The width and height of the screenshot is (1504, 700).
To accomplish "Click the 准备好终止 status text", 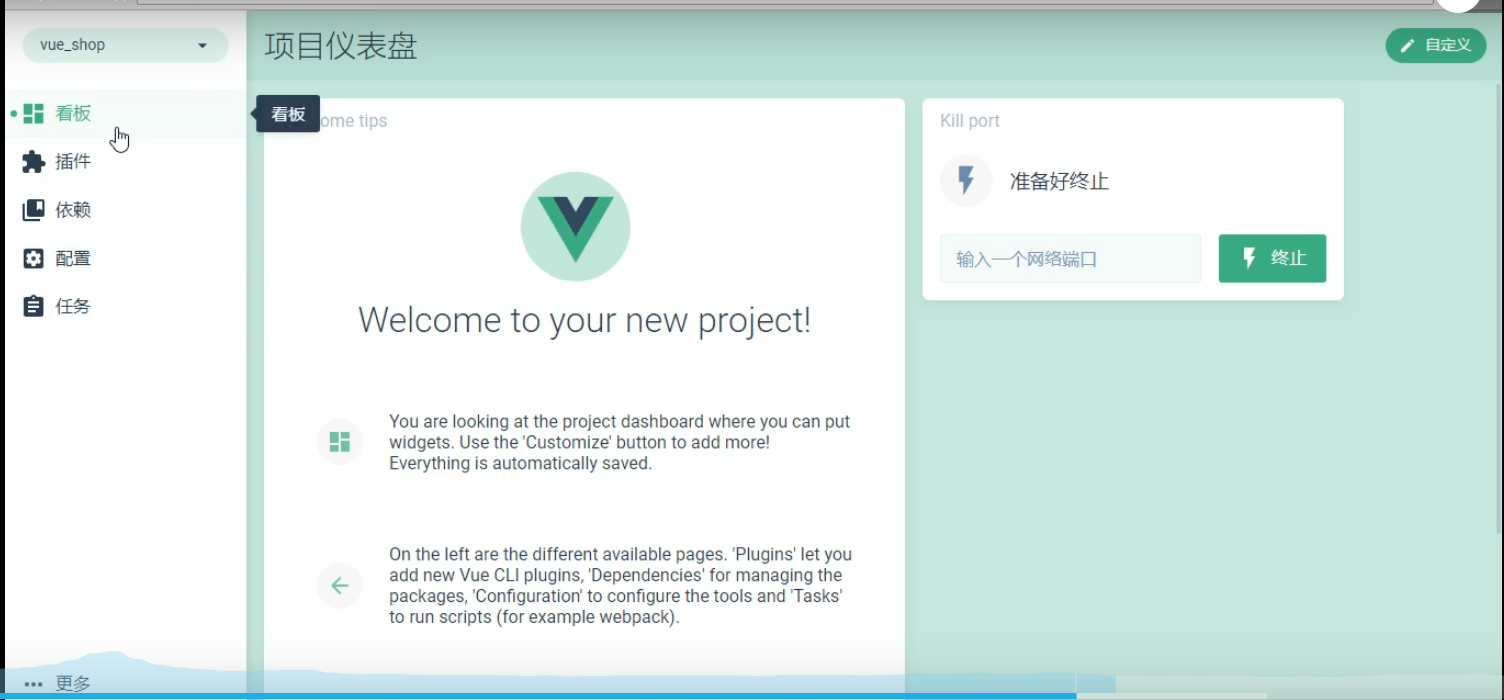I will 1059,182.
